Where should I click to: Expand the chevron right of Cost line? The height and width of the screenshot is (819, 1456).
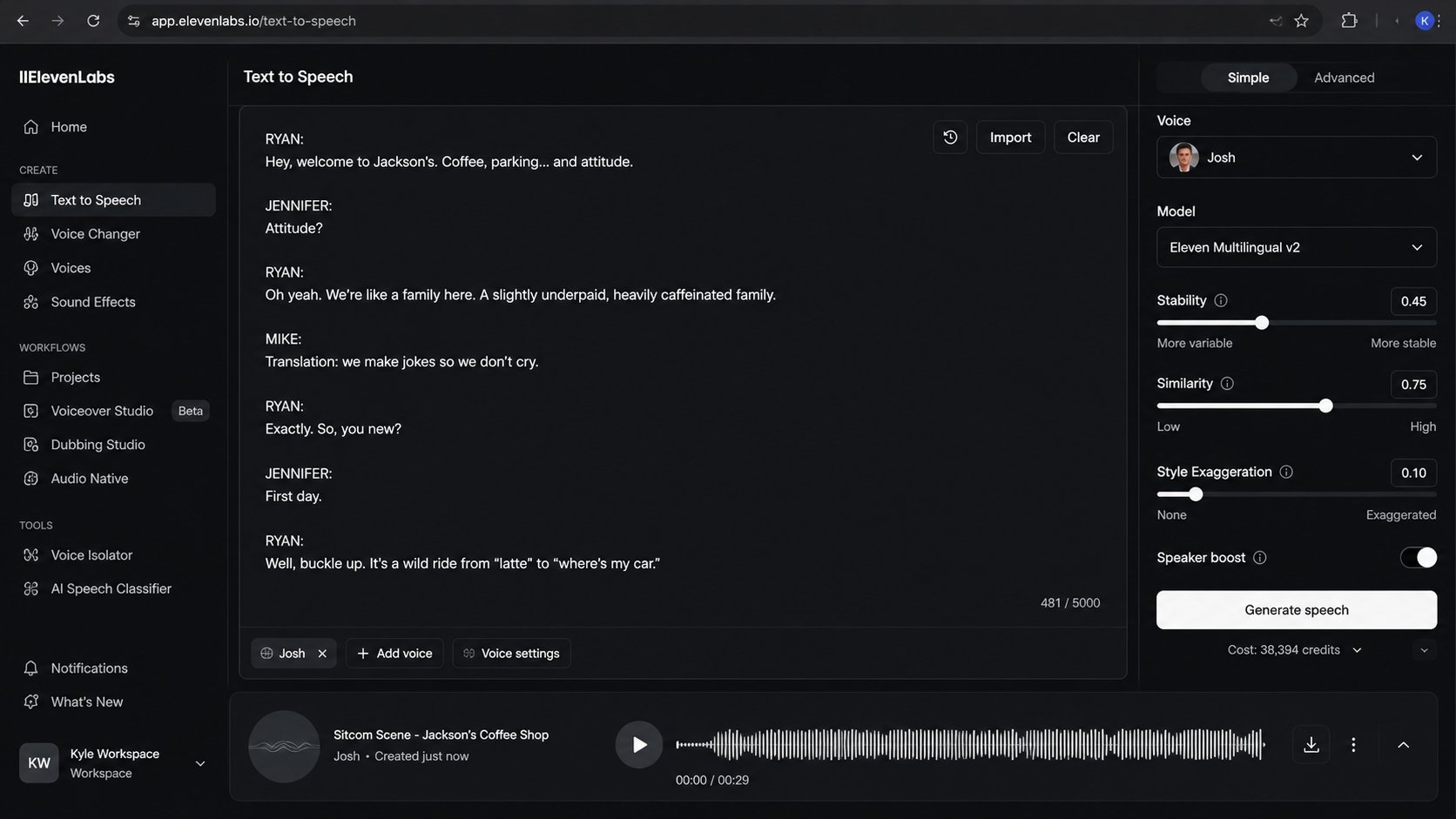pyautogui.click(x=1424, y=650)
